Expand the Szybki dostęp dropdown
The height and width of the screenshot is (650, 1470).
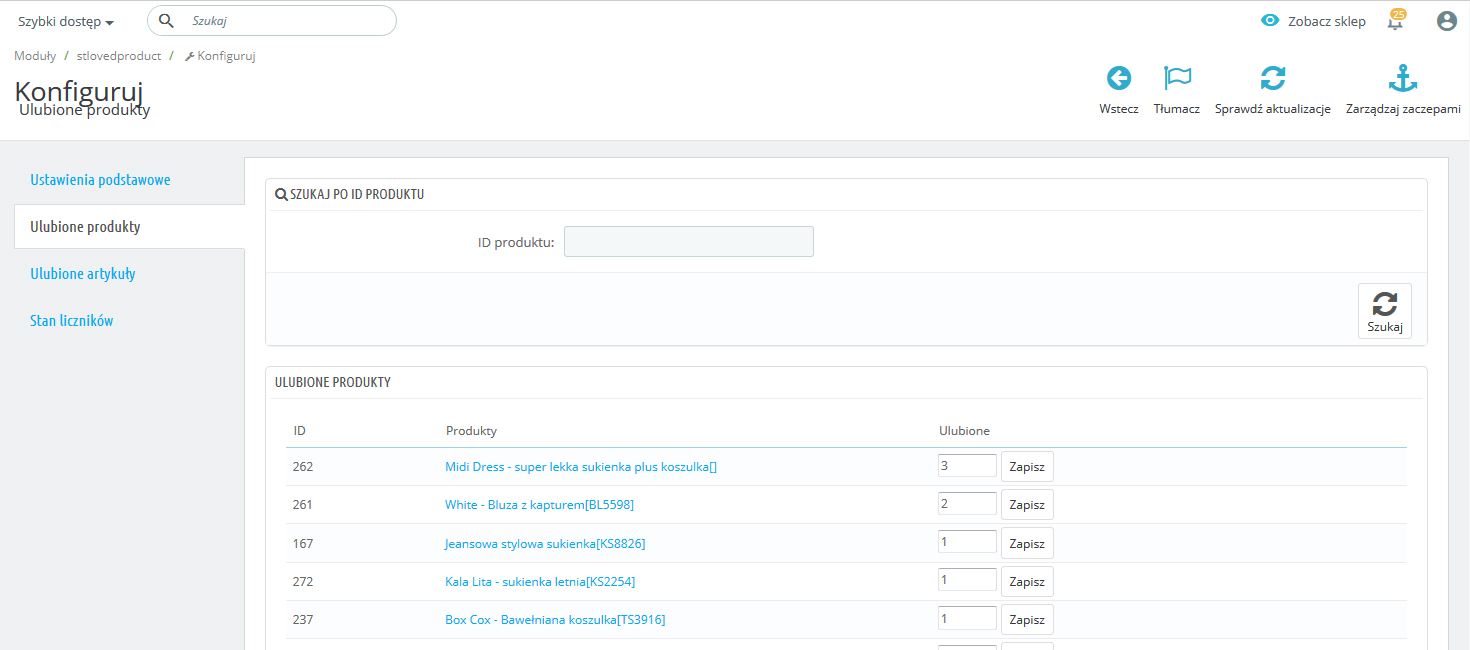[x=66, y=21]
